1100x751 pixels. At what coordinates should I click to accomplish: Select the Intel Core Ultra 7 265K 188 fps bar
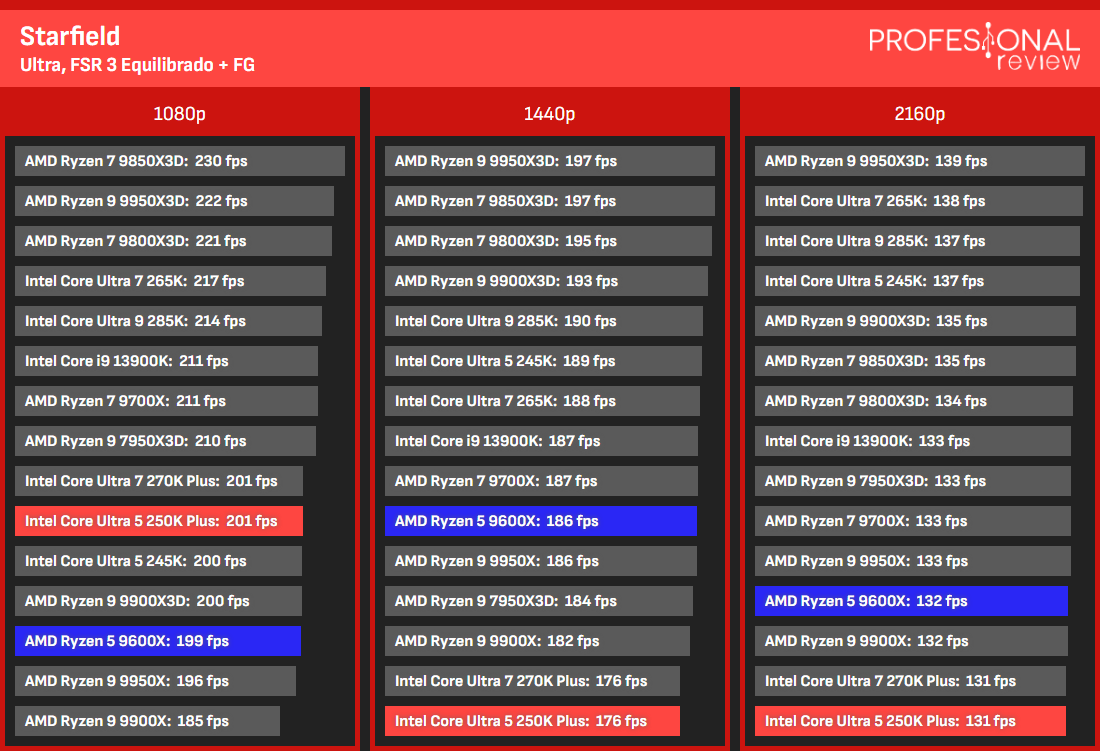click(542, 400)
